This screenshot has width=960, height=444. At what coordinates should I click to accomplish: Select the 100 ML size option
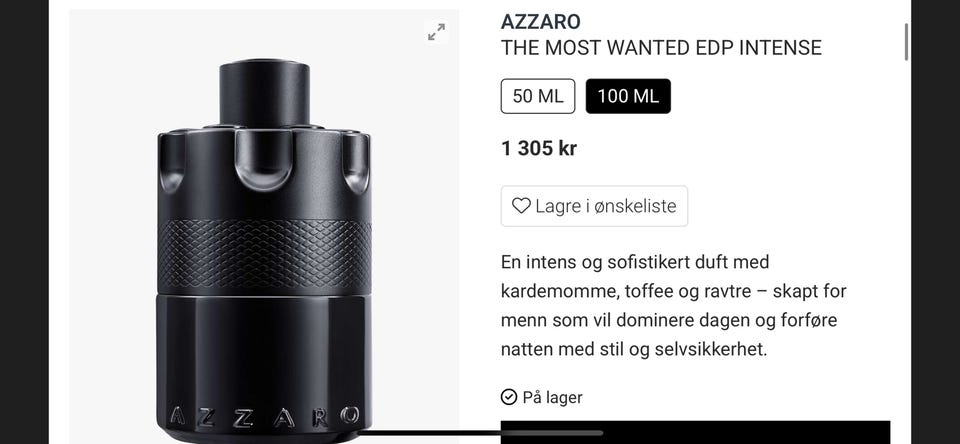628,96
